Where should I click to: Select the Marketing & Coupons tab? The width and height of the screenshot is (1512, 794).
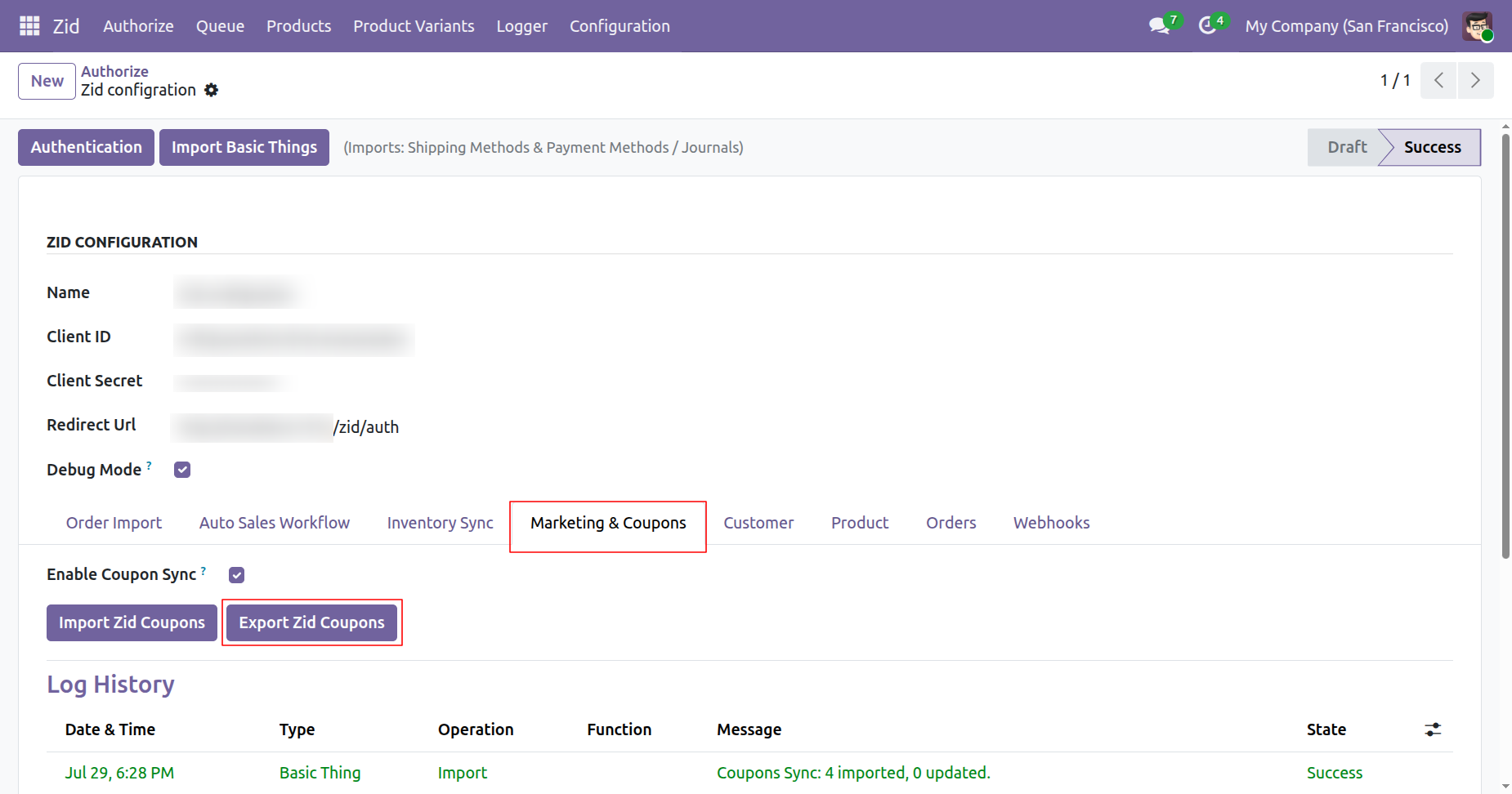608,523
